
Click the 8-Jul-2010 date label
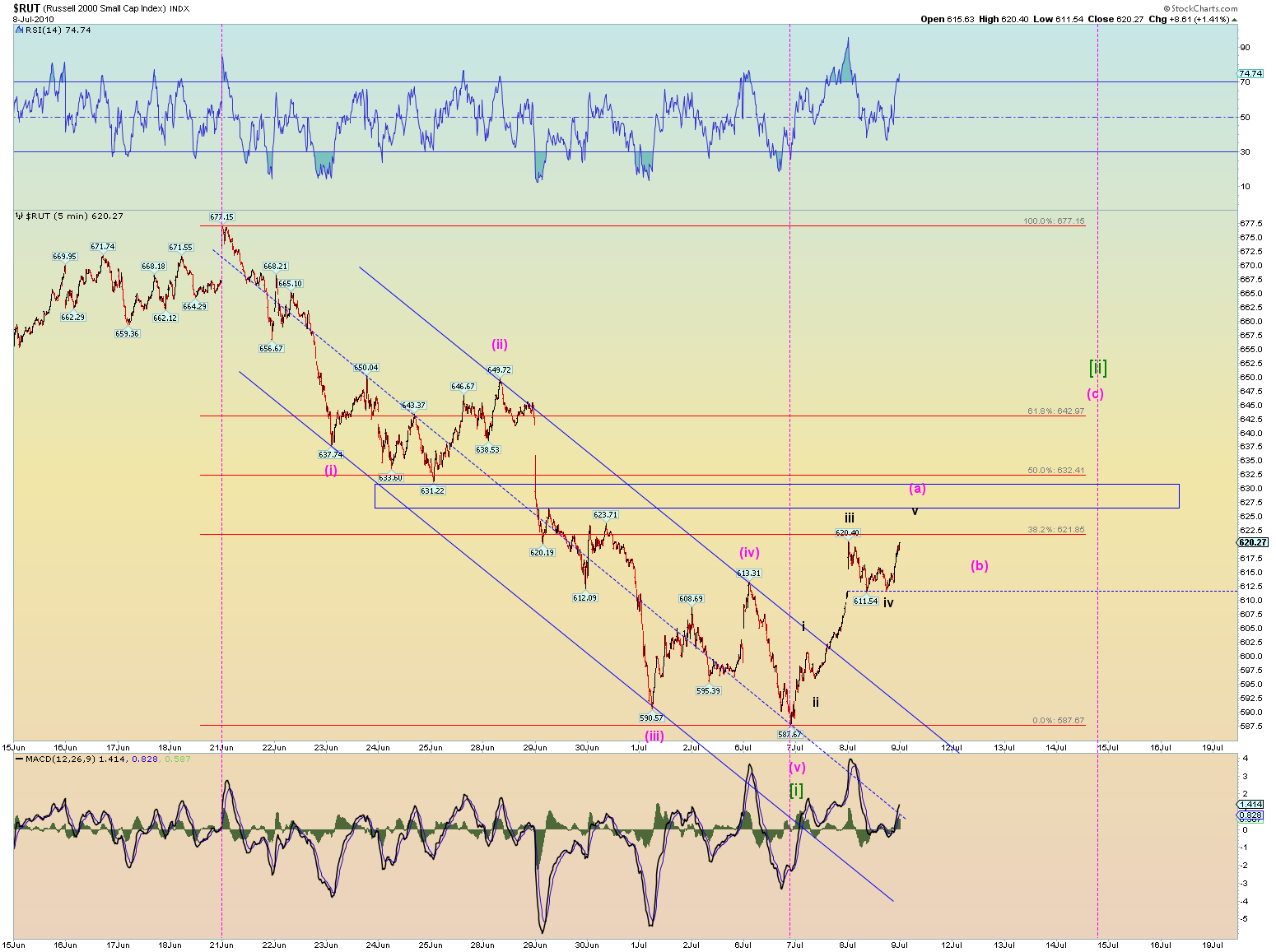coord(33,19)
